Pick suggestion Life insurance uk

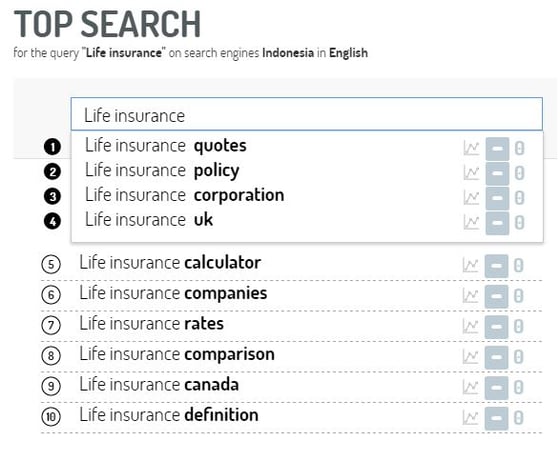click(x=149, y=220)
